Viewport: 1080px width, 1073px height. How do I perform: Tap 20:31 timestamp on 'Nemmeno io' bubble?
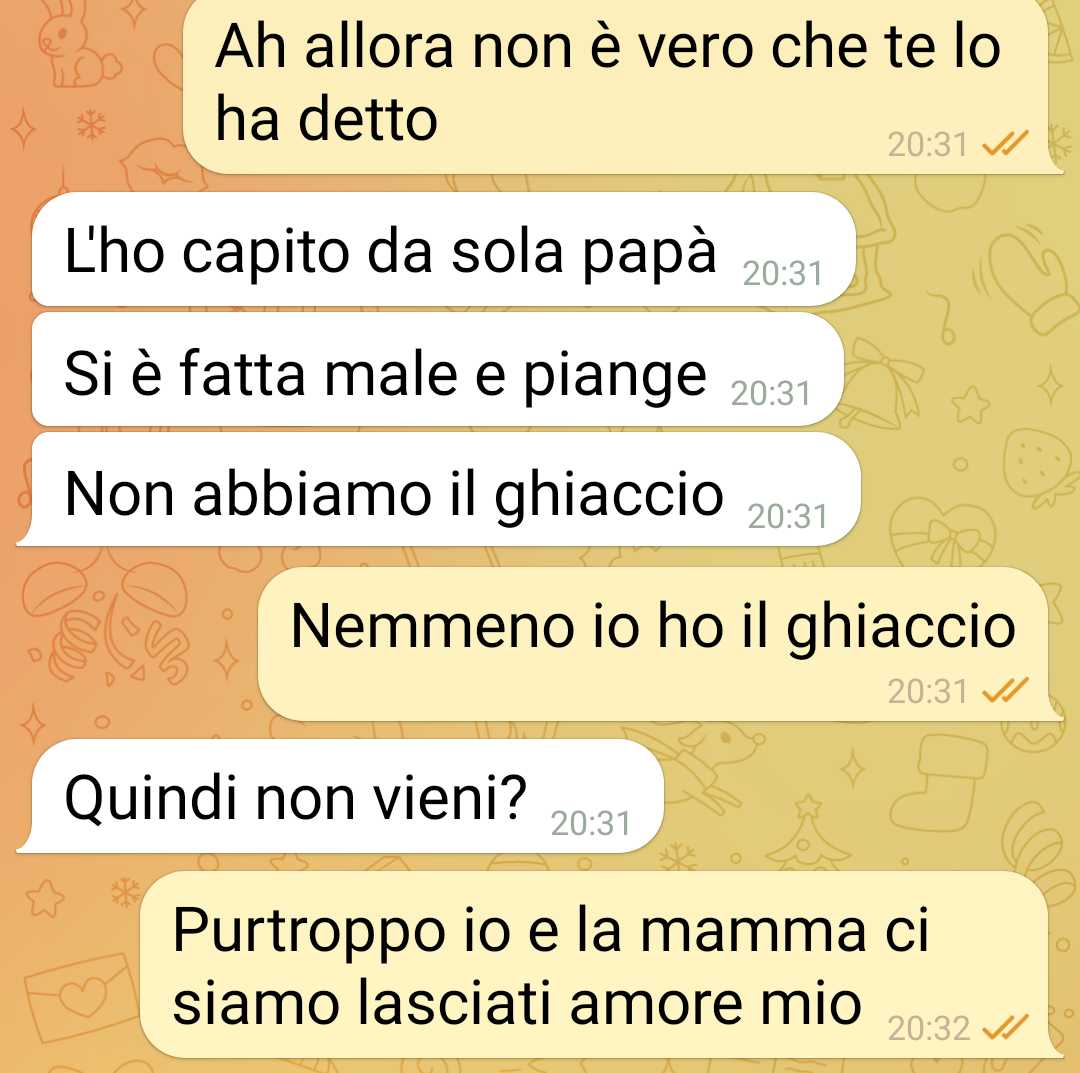click(928, 691)
